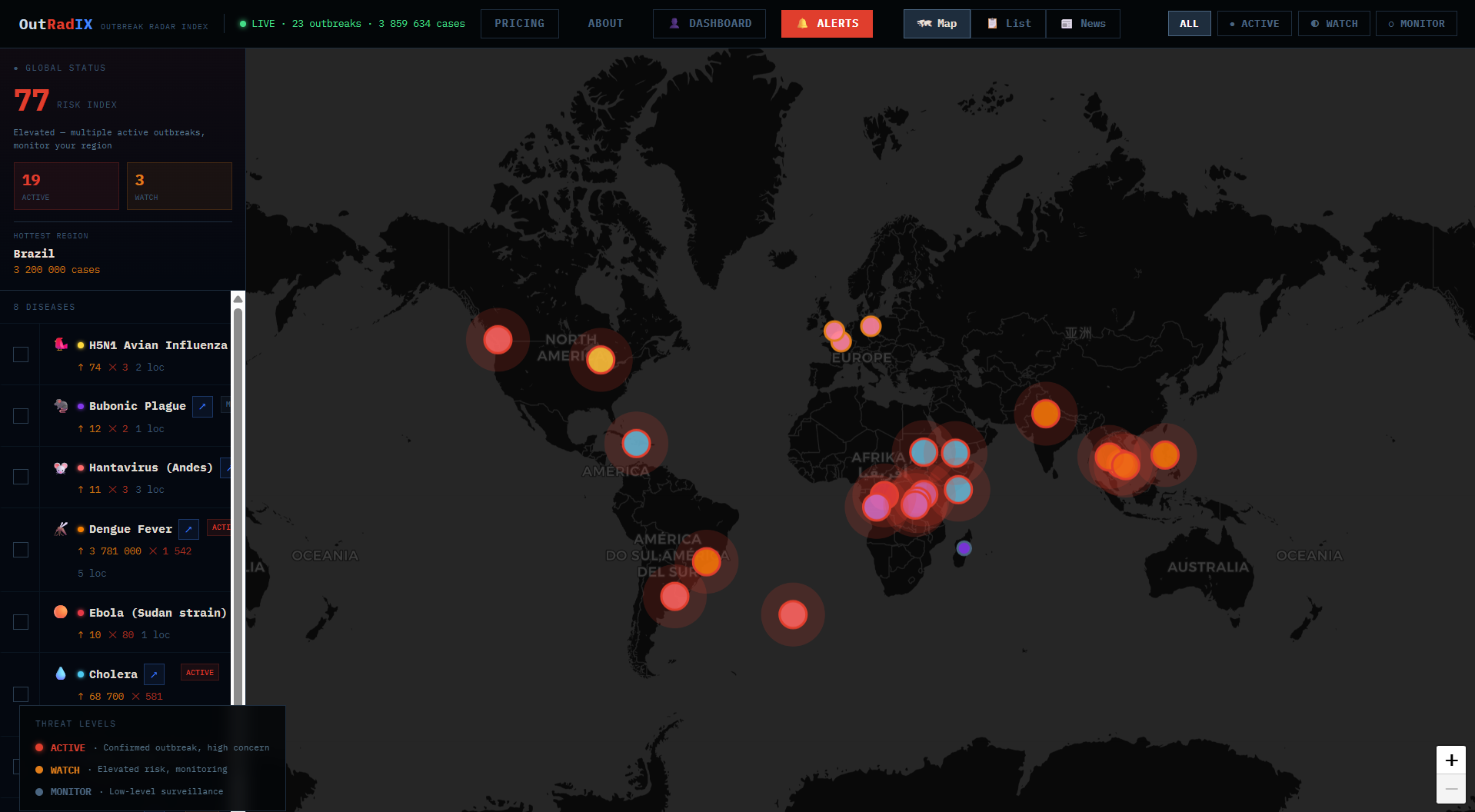Click the cyan status dot of Cholera
The height and width of the screenshot is (812, 1475).
81,674
